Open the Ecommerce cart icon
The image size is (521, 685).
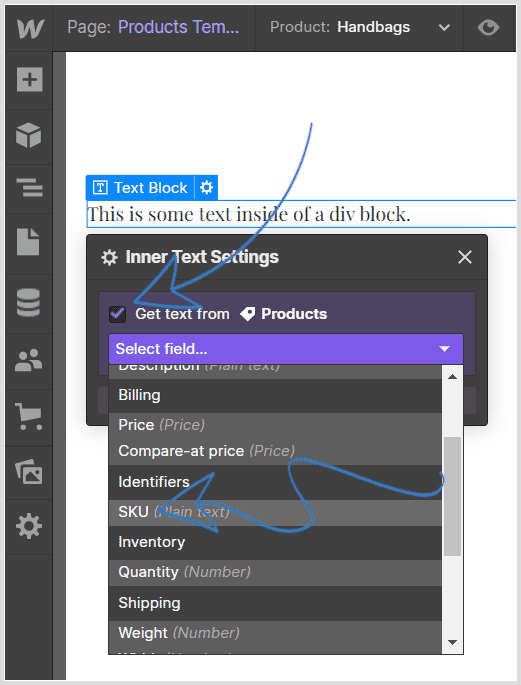click(29, 416)
